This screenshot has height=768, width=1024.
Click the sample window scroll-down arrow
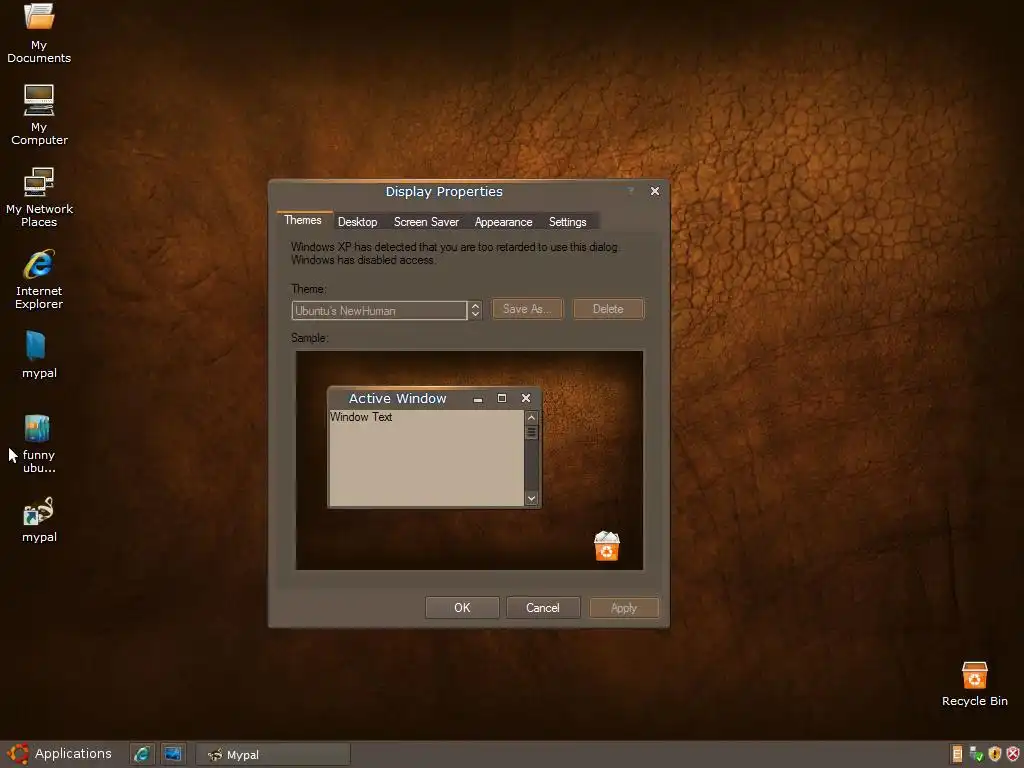point(532,498)
